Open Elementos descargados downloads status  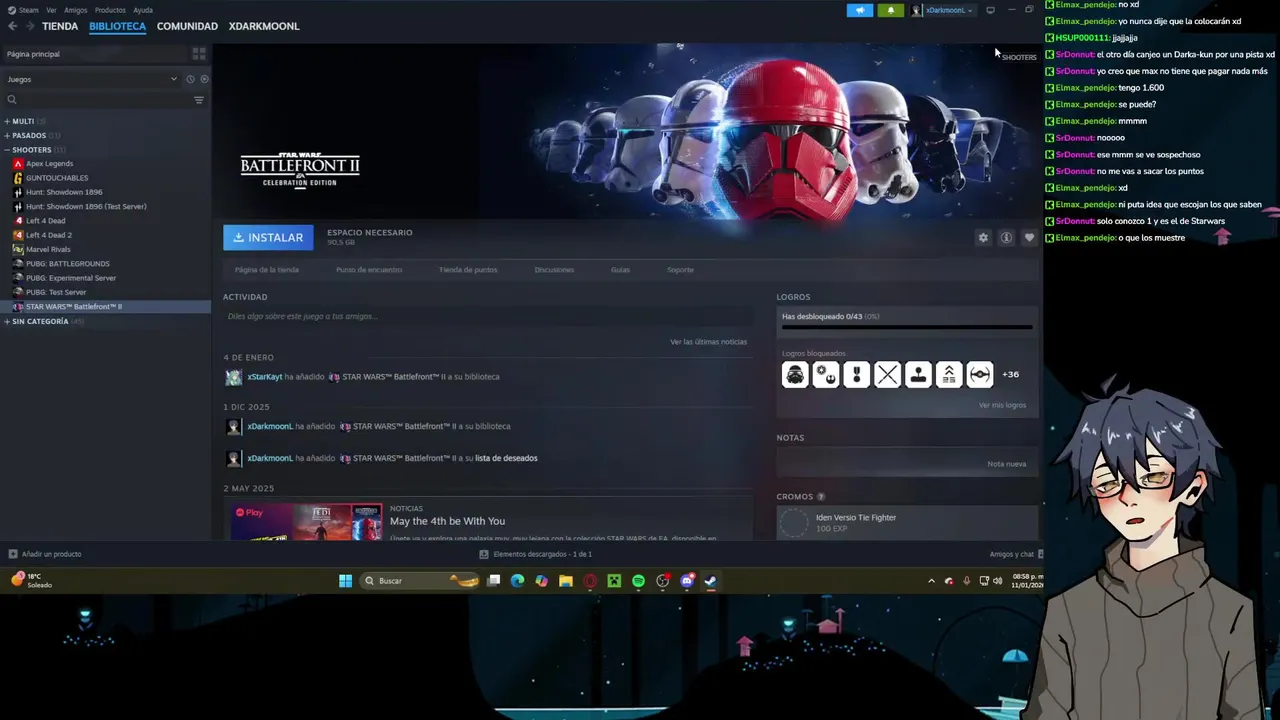point(536,554)
